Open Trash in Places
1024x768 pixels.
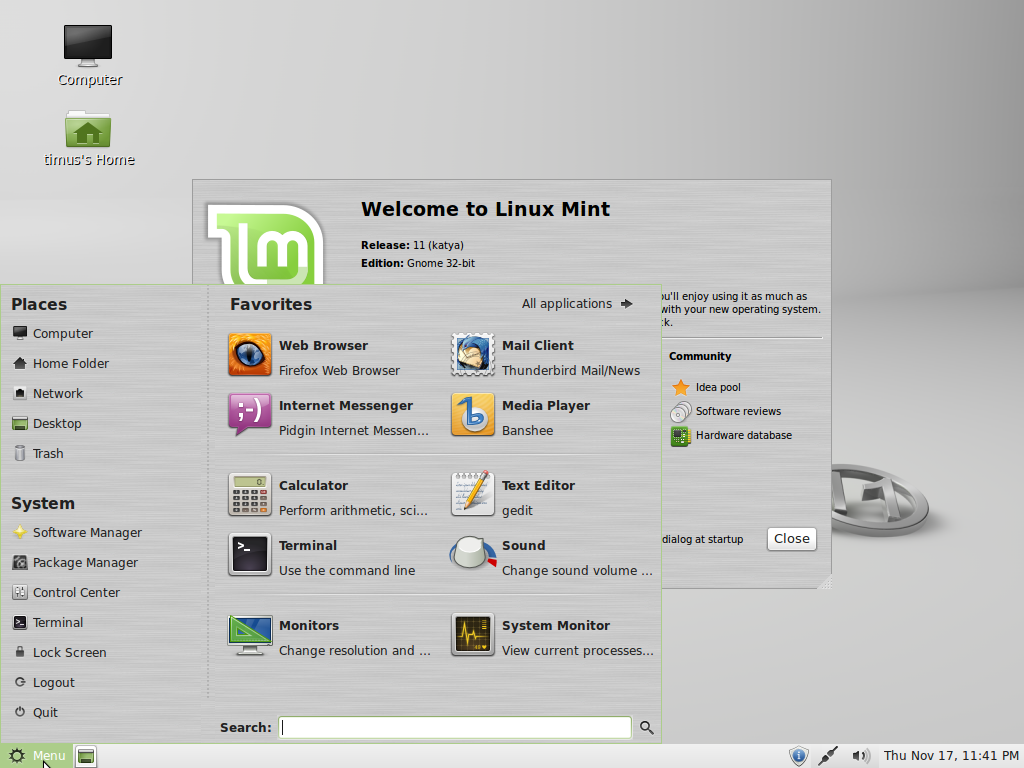click(38, 453)
